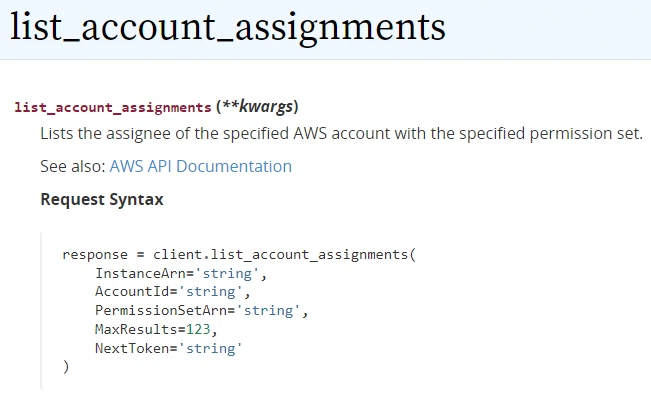The width and height of the screenshot is (651, 406).
Task: Click the description sentence about assignee
Action: (341, 133)
